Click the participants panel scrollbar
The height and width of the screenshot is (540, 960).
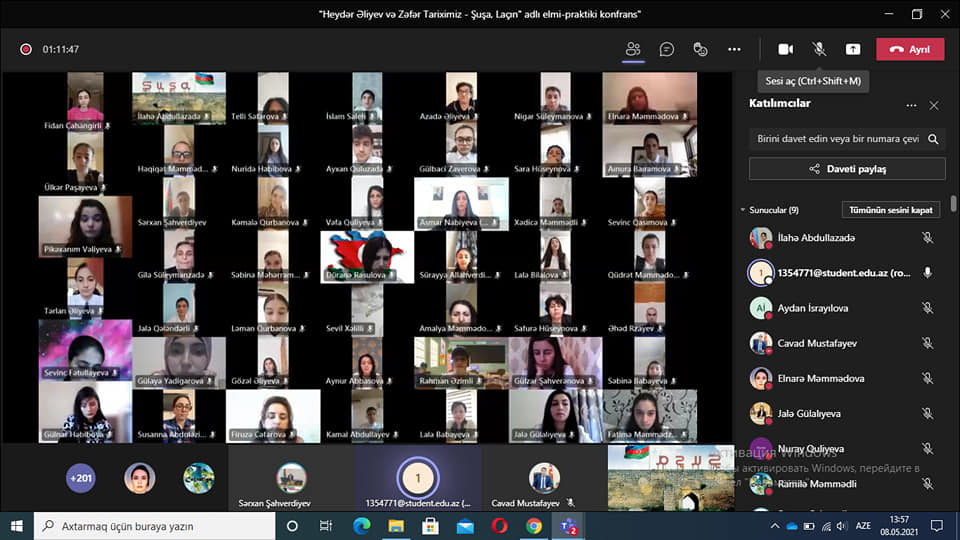click(953, 204)
